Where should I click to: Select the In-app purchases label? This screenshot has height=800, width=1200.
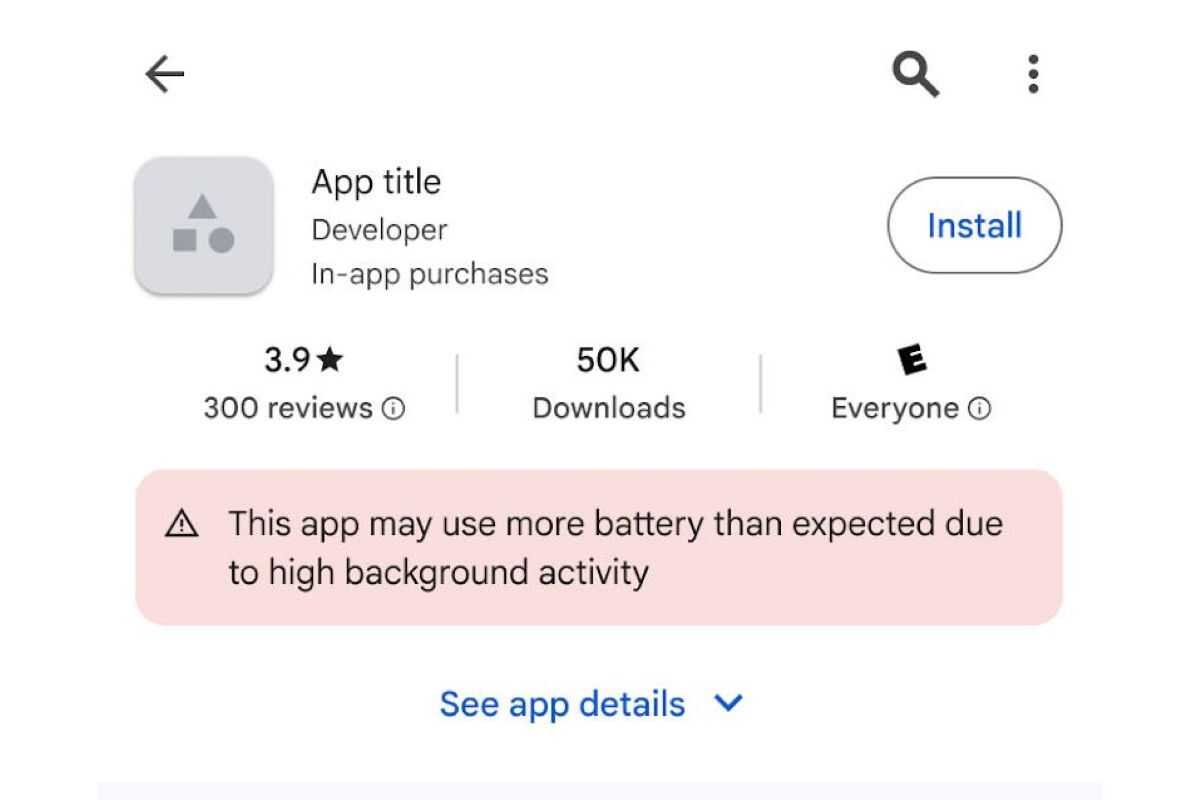(x=430, y=272)
